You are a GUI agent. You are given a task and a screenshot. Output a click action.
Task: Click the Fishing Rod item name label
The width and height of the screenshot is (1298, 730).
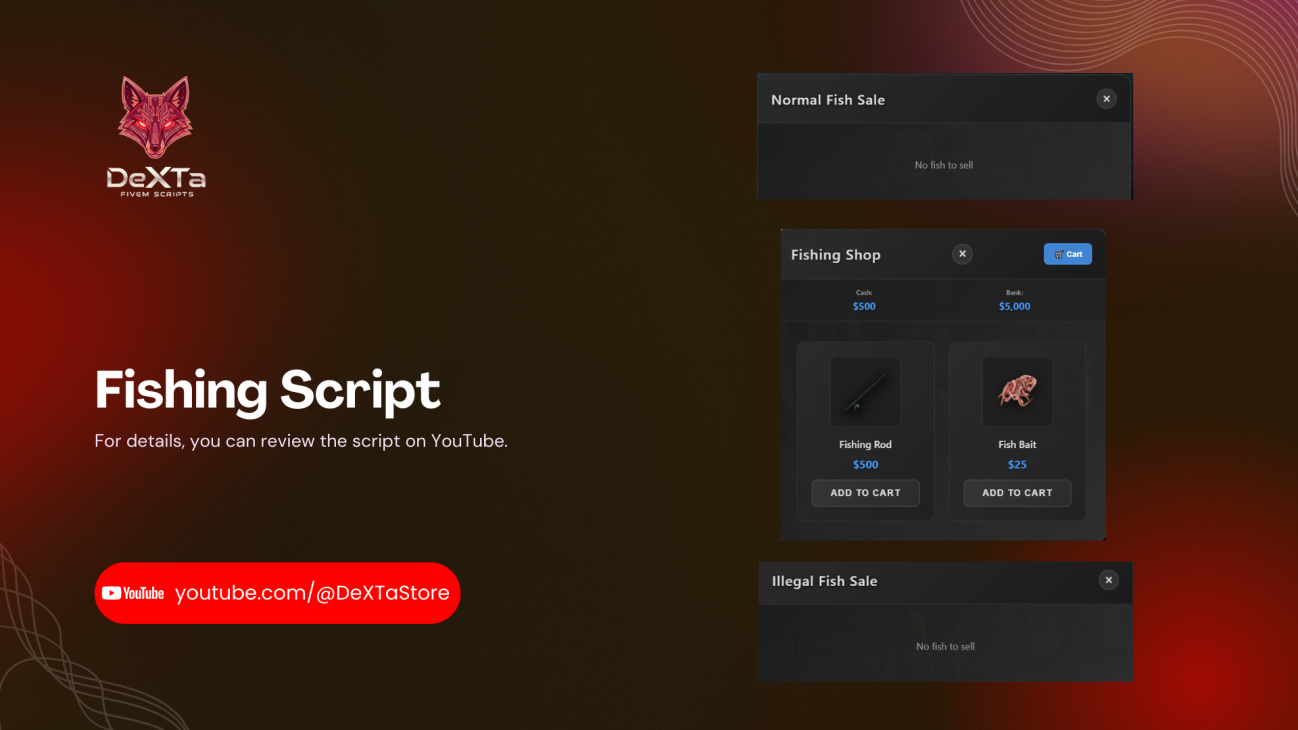[x=865, y=445]
